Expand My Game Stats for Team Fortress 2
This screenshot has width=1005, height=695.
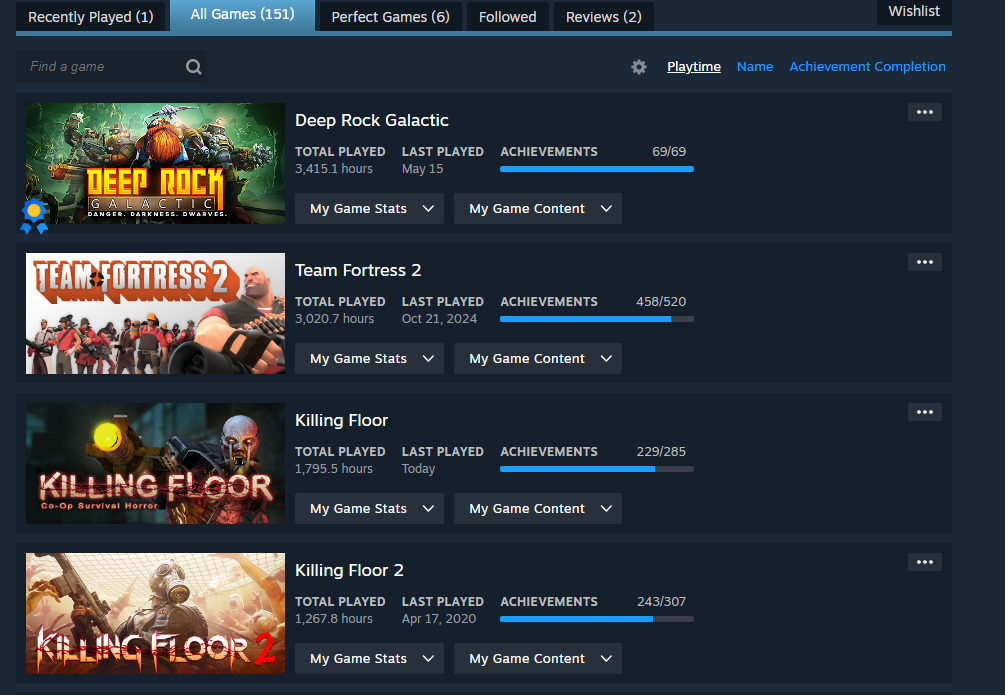click(369, 358)
